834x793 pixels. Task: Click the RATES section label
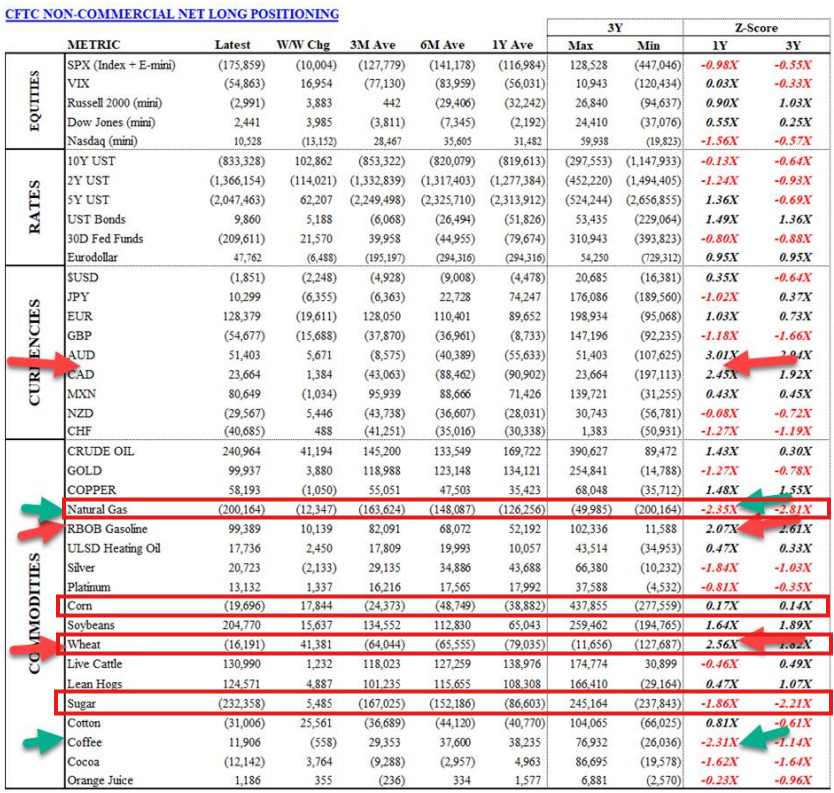click(34, 207)
